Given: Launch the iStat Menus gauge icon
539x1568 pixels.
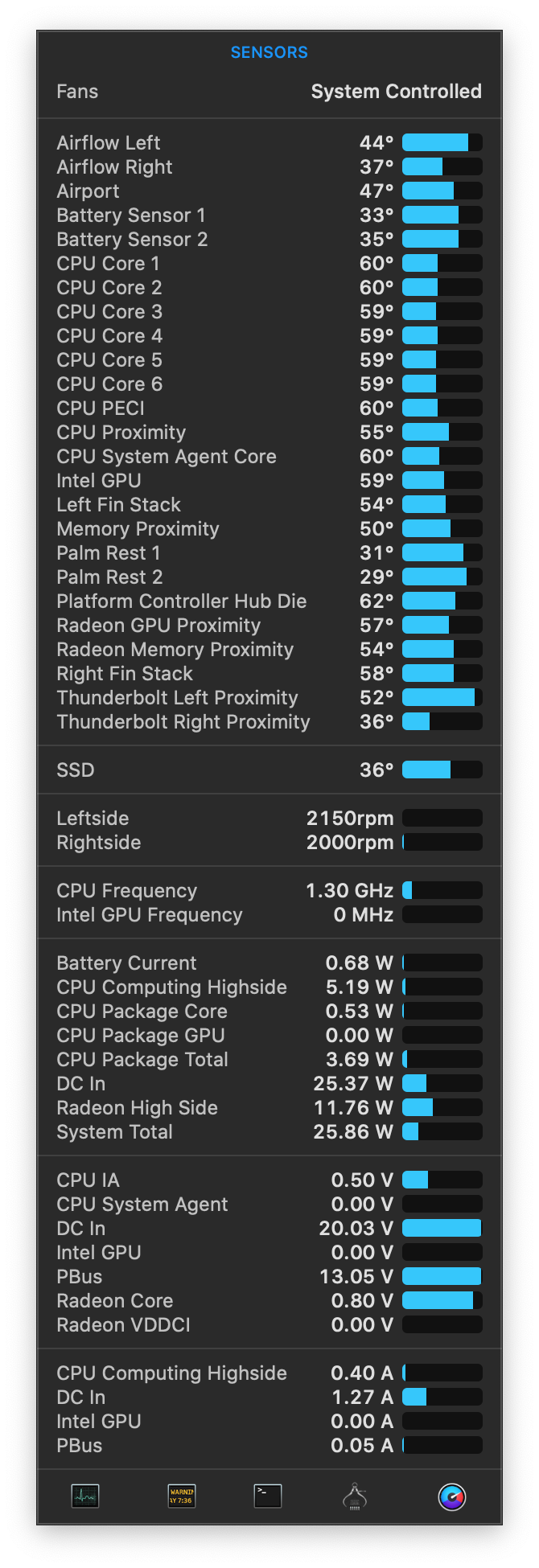Looking at the screenshot, I should pos(452,1496).
